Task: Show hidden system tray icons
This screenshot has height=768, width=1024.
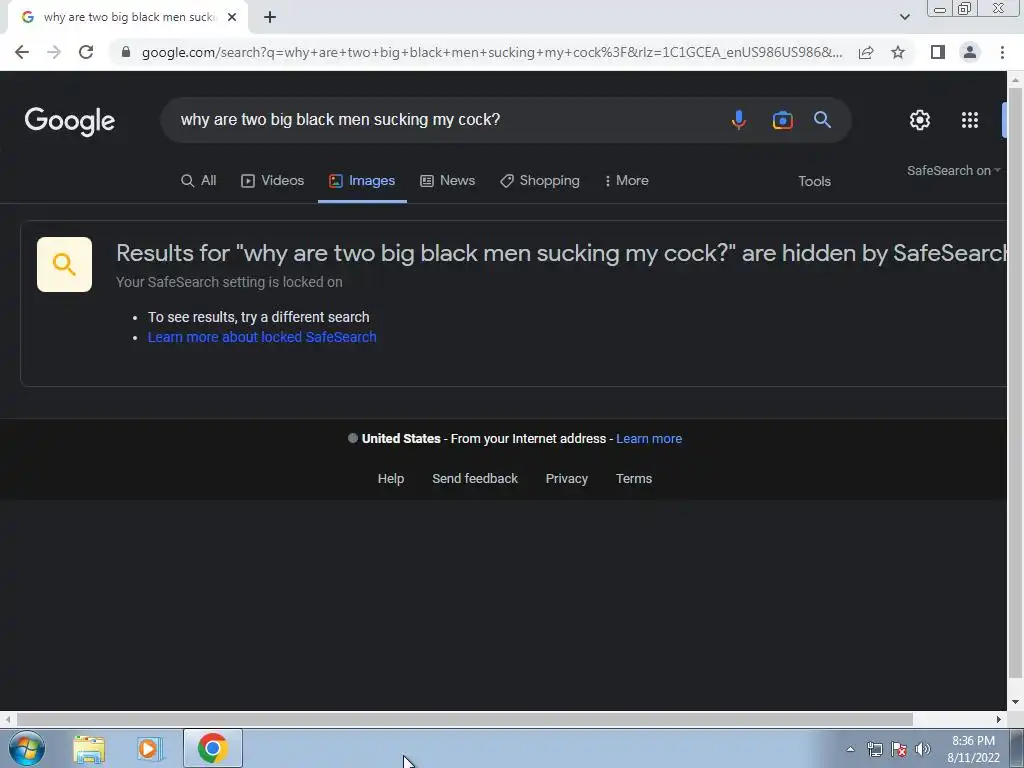Action: 850,749
